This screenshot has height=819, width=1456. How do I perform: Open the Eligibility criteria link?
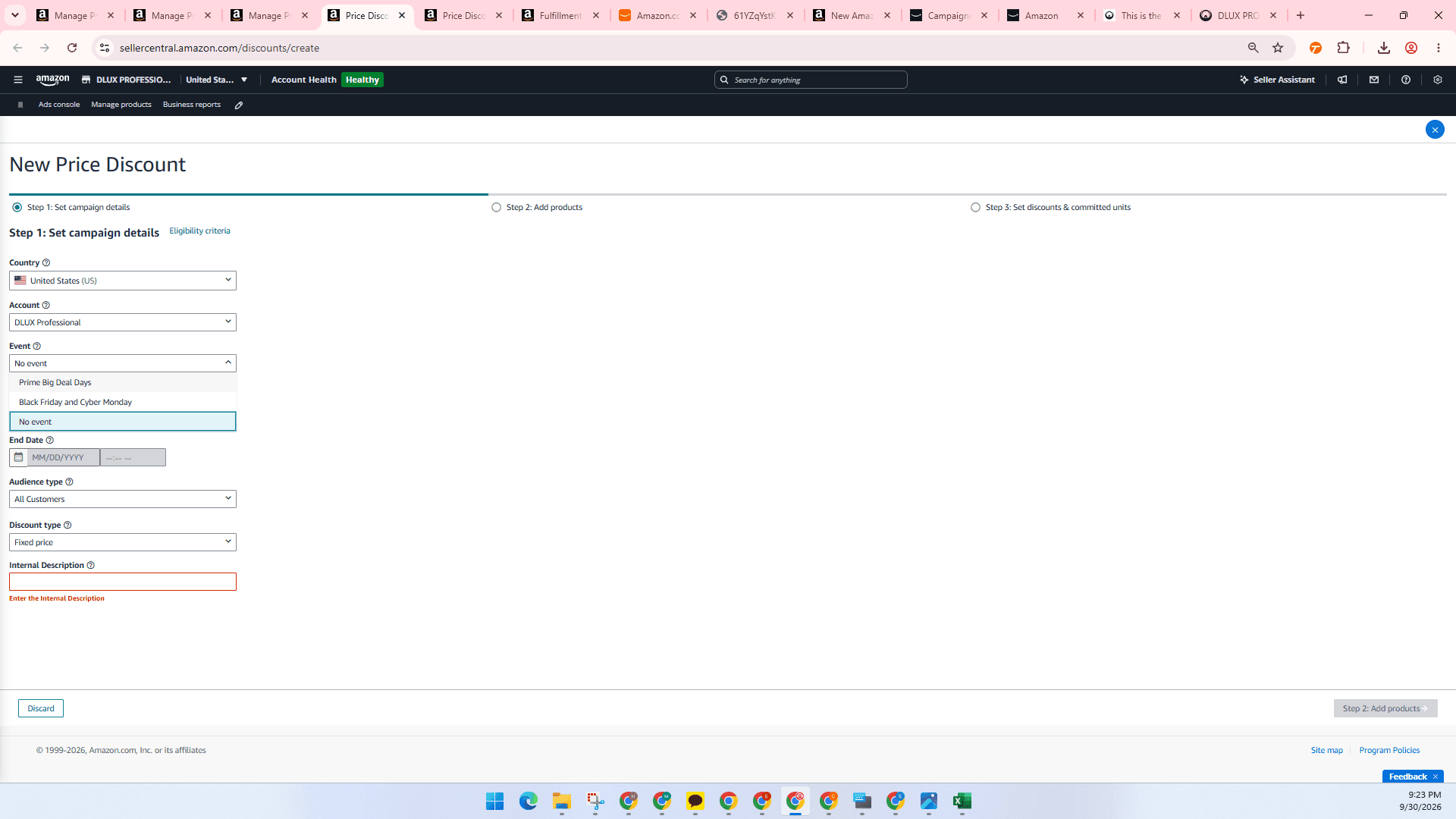[x=199, y=231]
